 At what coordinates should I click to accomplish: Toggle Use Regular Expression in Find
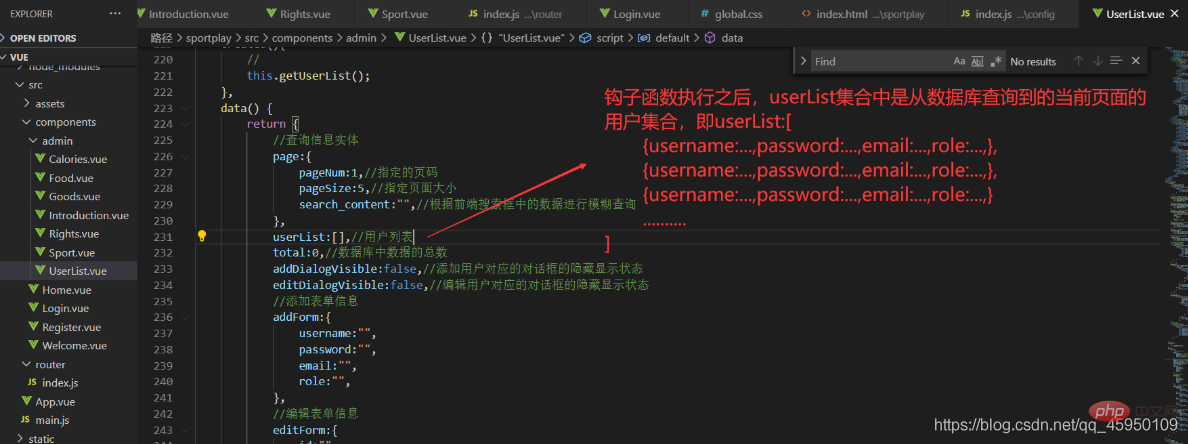(x=996, y=61)
